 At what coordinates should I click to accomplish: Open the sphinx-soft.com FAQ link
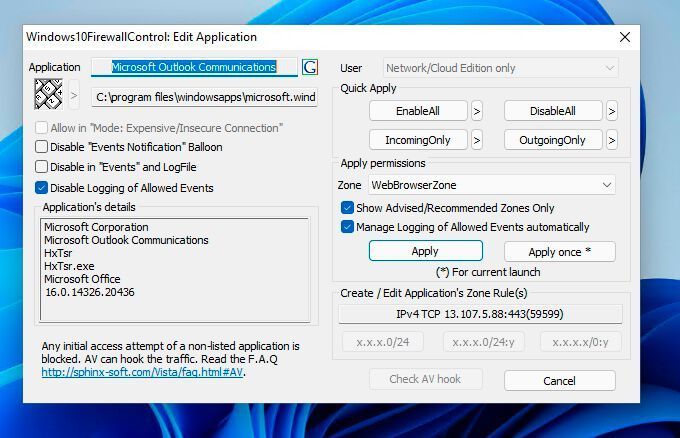click(142, 372)
